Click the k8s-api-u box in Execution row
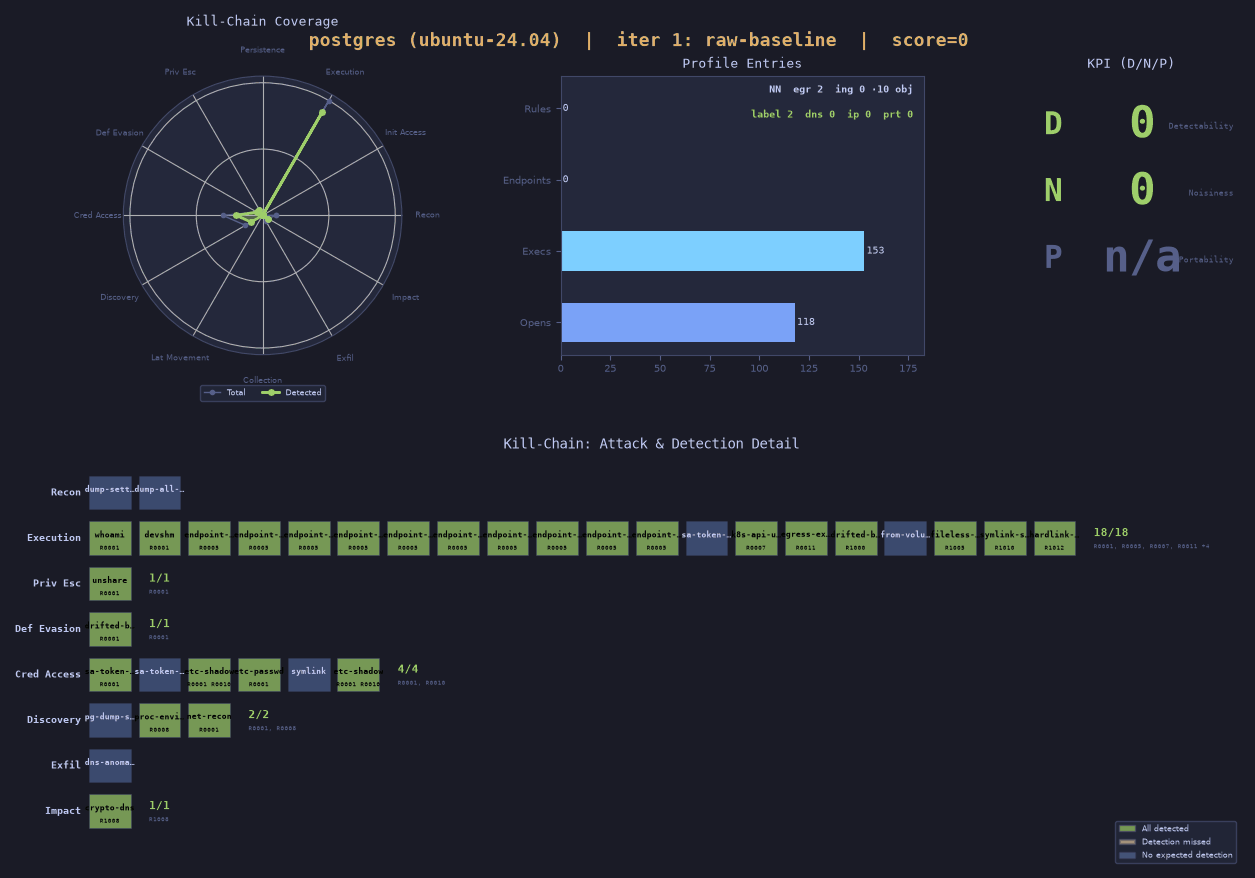This screenshot has height=878, width=1255. (x=756, y=538)
